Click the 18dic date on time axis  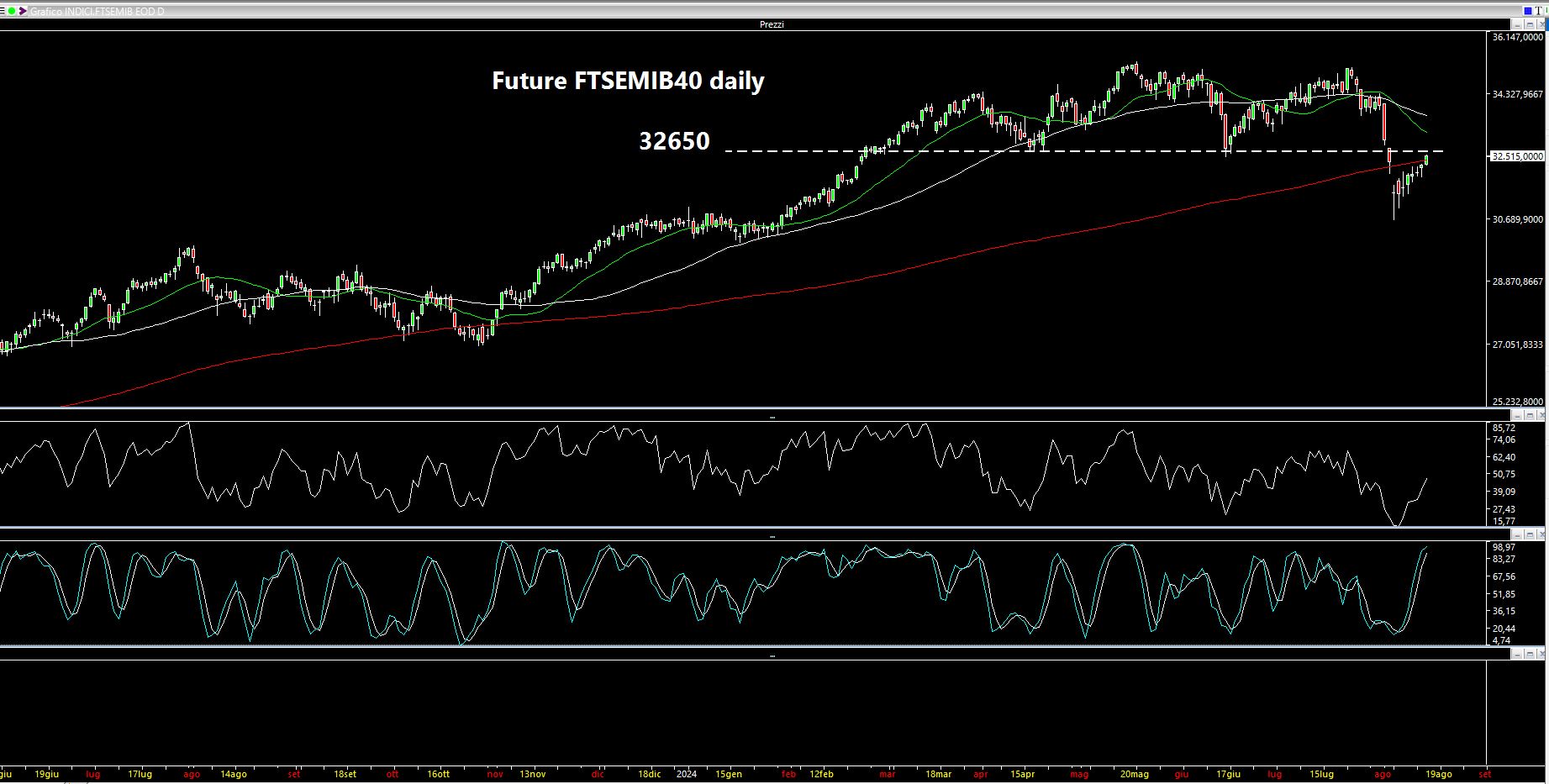tap(649, 774)
